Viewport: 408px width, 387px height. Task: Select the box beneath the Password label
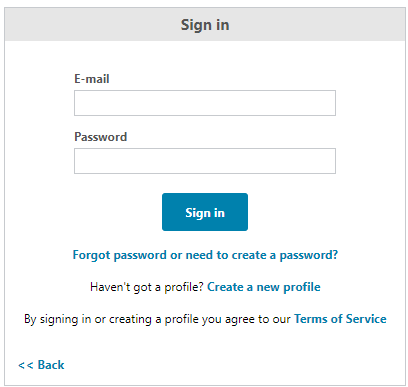point(205,161)
